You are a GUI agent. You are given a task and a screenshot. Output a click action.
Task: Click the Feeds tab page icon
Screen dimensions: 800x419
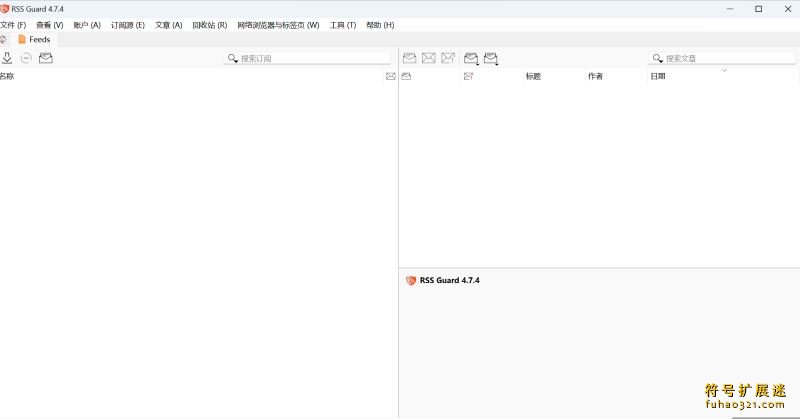click(21, 39)
